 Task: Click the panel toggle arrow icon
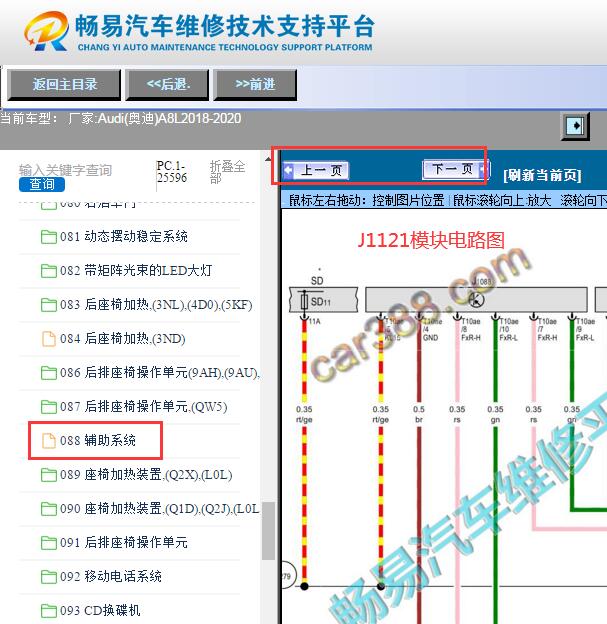[x=575, y=126]
